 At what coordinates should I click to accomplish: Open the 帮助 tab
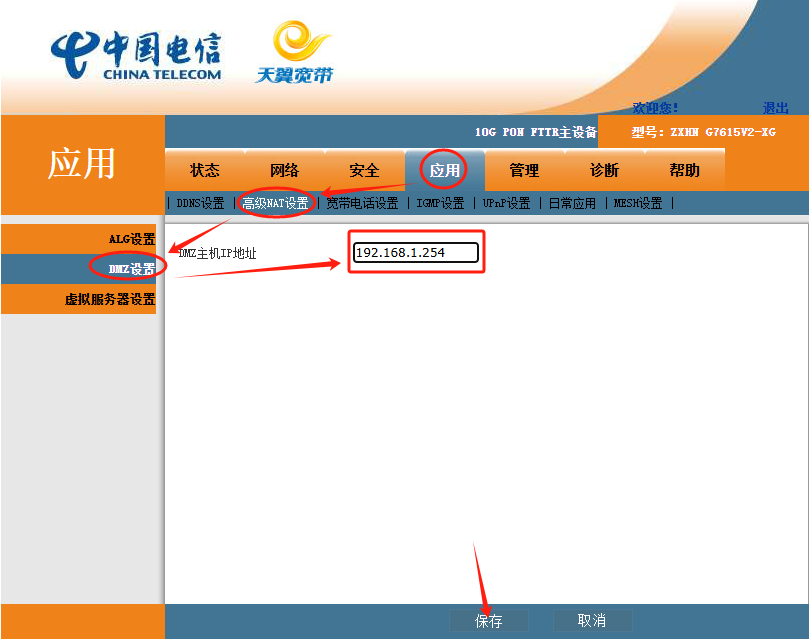[x=684, y=170]
